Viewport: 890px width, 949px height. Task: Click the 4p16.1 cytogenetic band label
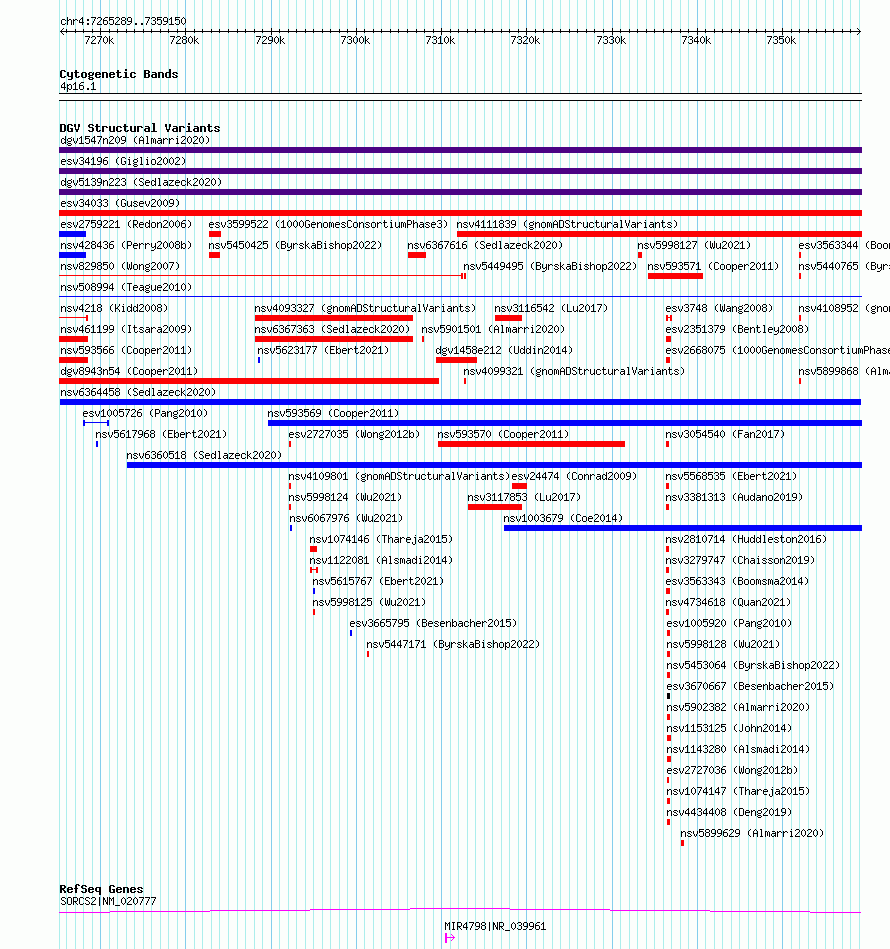pyautogui.click(x=78, y=87)
